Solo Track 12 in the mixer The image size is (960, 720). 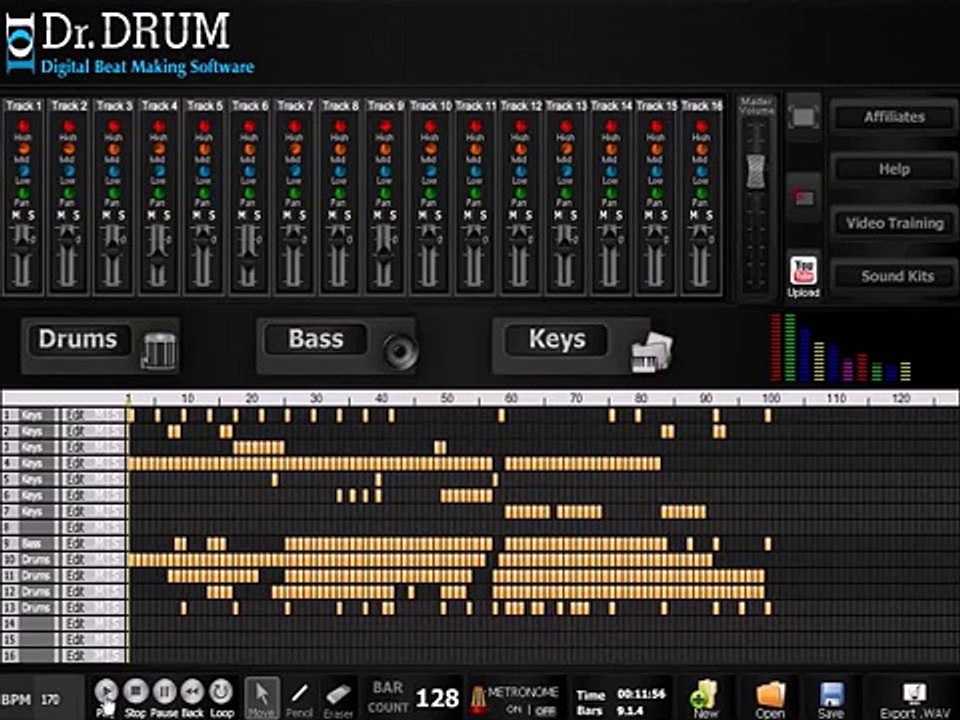[528, 216]
